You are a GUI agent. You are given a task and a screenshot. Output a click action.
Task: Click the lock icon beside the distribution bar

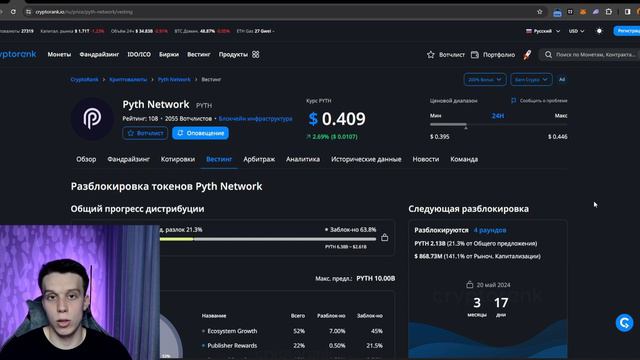384,238
